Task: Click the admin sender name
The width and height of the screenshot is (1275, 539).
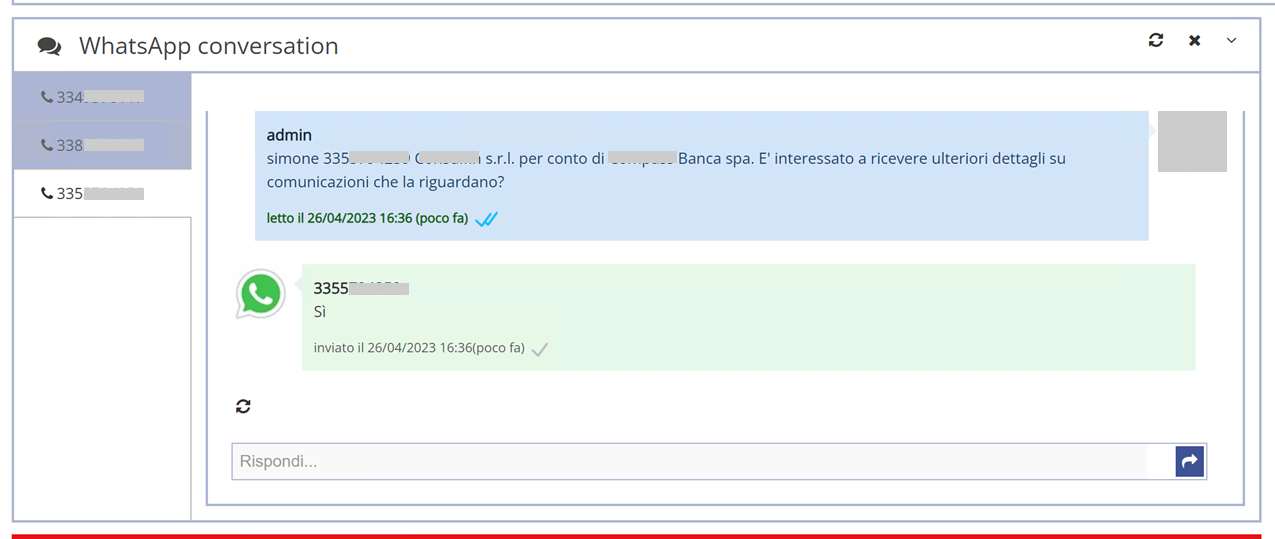Action: click(289, 135)
